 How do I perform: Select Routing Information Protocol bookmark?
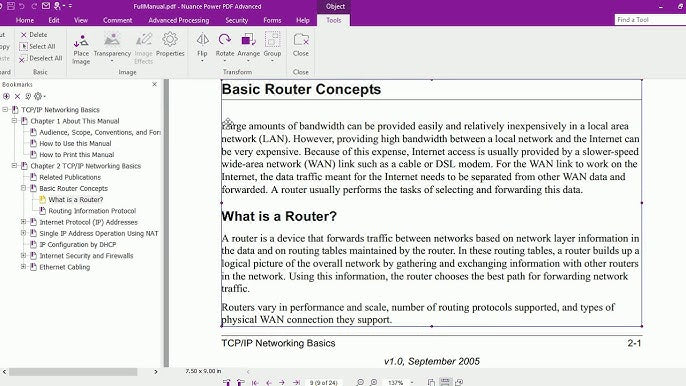pyautogui.click(x=92, y=211)
